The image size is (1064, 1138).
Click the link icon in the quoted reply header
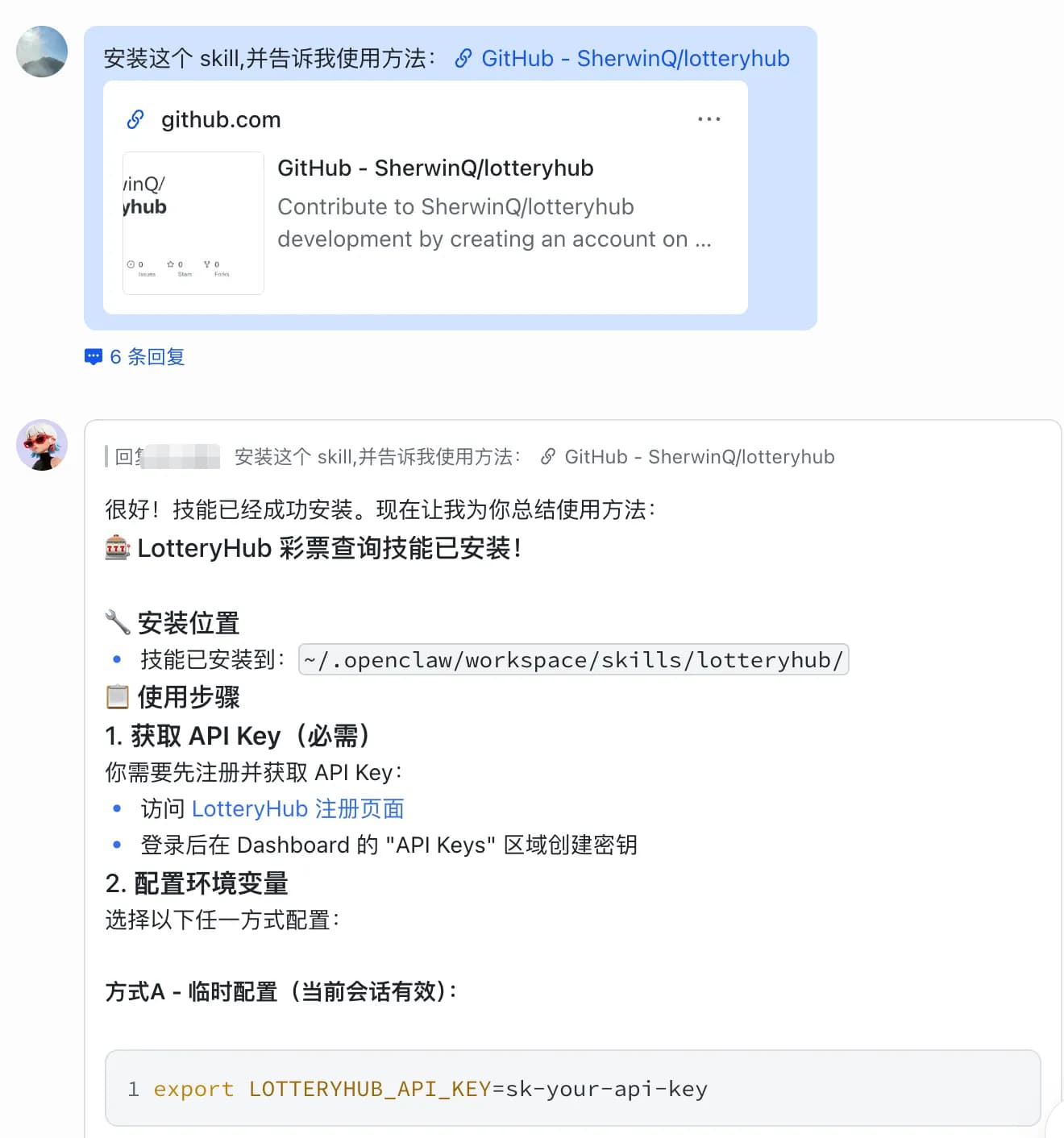548,457
